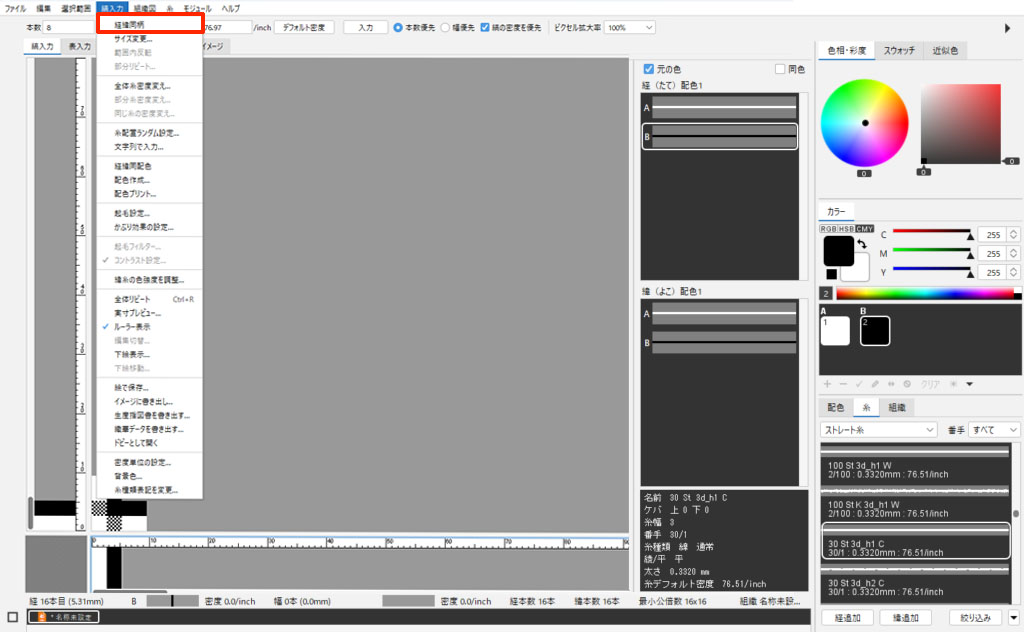
Task: Click the small black default-colors square icon
Action: (x=831, y=274)
